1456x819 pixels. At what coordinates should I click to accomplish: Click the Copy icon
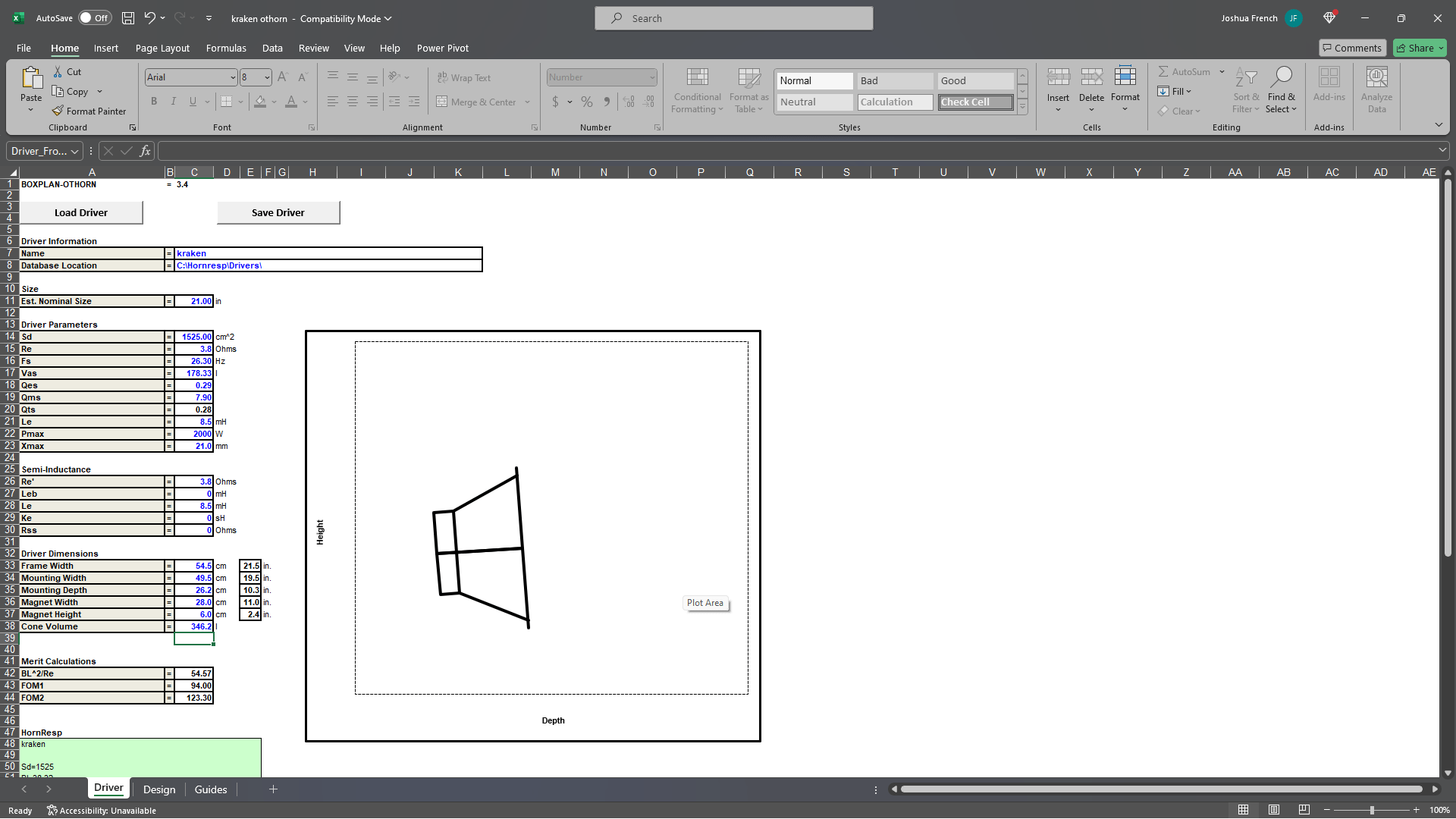pos(58,91)
